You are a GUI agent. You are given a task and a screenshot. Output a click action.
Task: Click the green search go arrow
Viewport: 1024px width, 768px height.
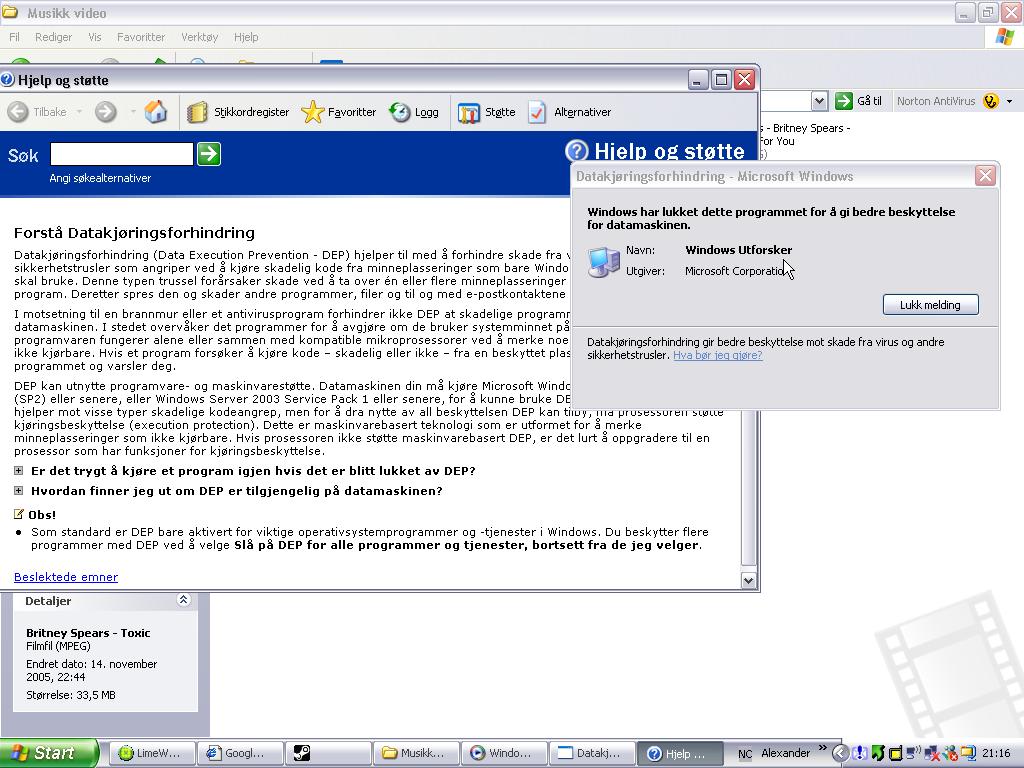click(x=209, y=154)
